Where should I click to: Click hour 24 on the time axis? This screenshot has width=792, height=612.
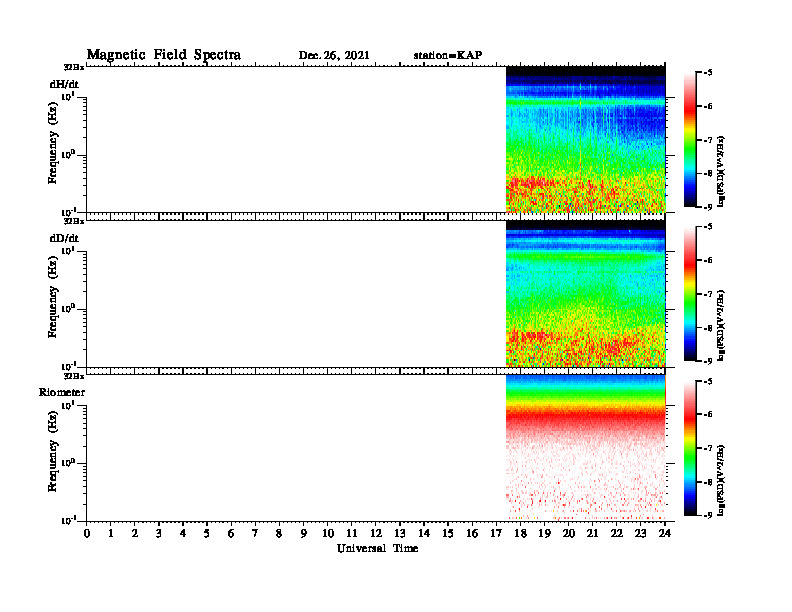point(665,534)
